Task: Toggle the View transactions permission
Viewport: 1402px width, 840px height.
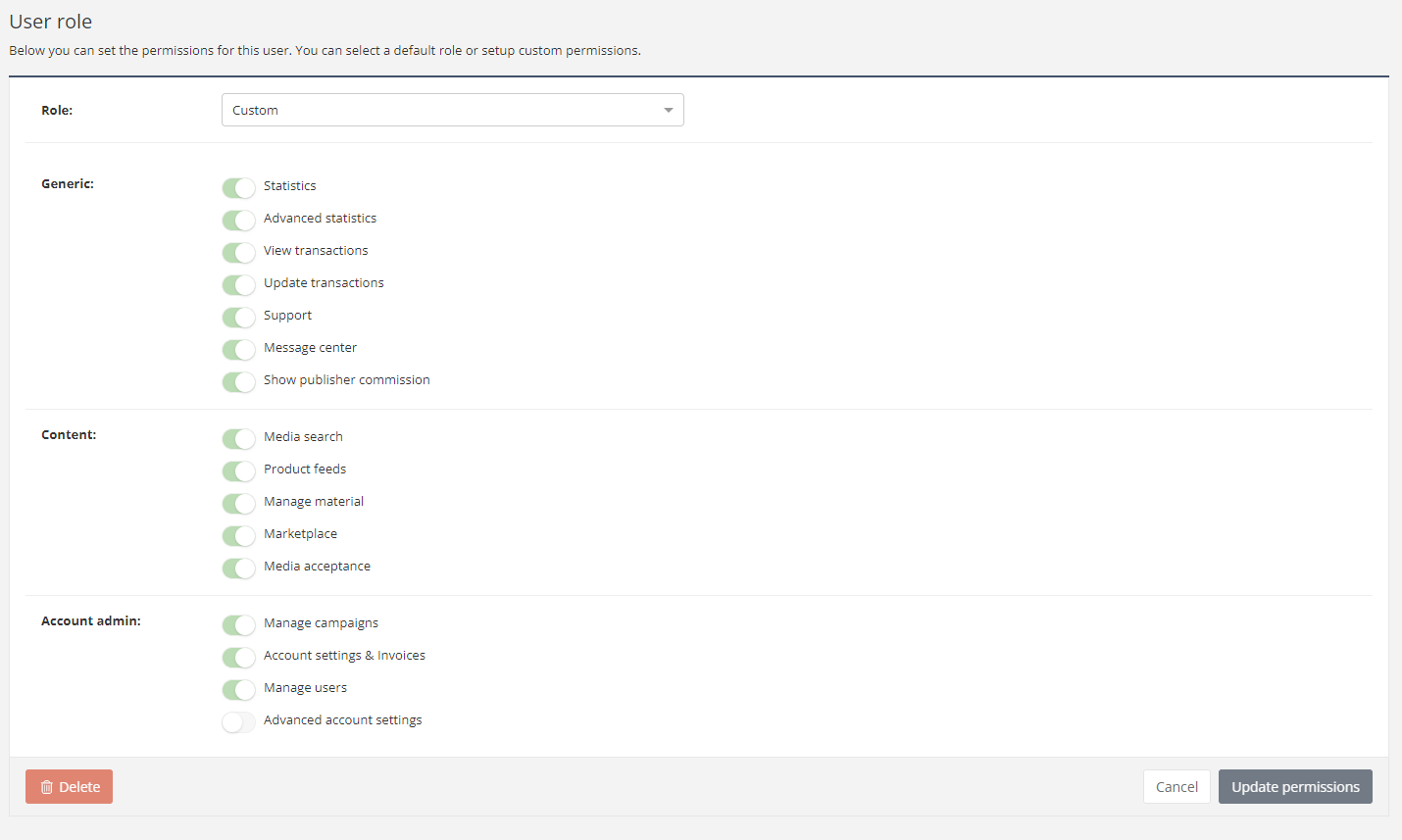Action: pyautogui.click(x=238, y=252)
